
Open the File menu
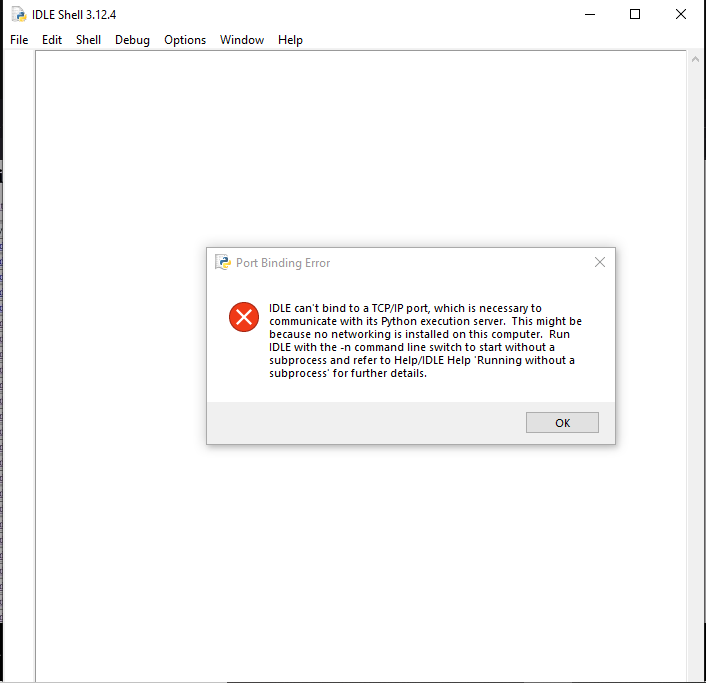pos(19,40)
